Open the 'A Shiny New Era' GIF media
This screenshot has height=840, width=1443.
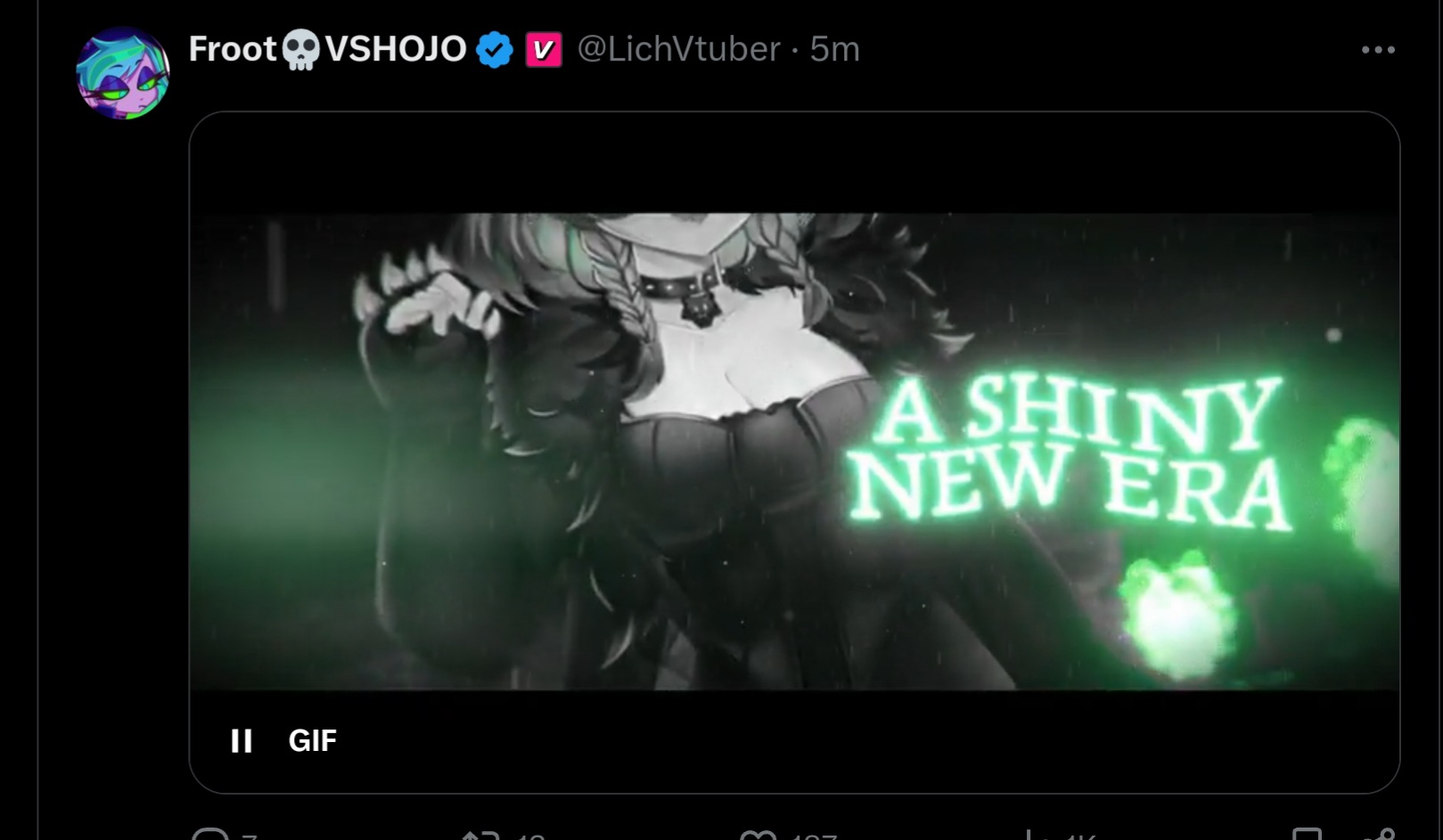click(794, 452)
